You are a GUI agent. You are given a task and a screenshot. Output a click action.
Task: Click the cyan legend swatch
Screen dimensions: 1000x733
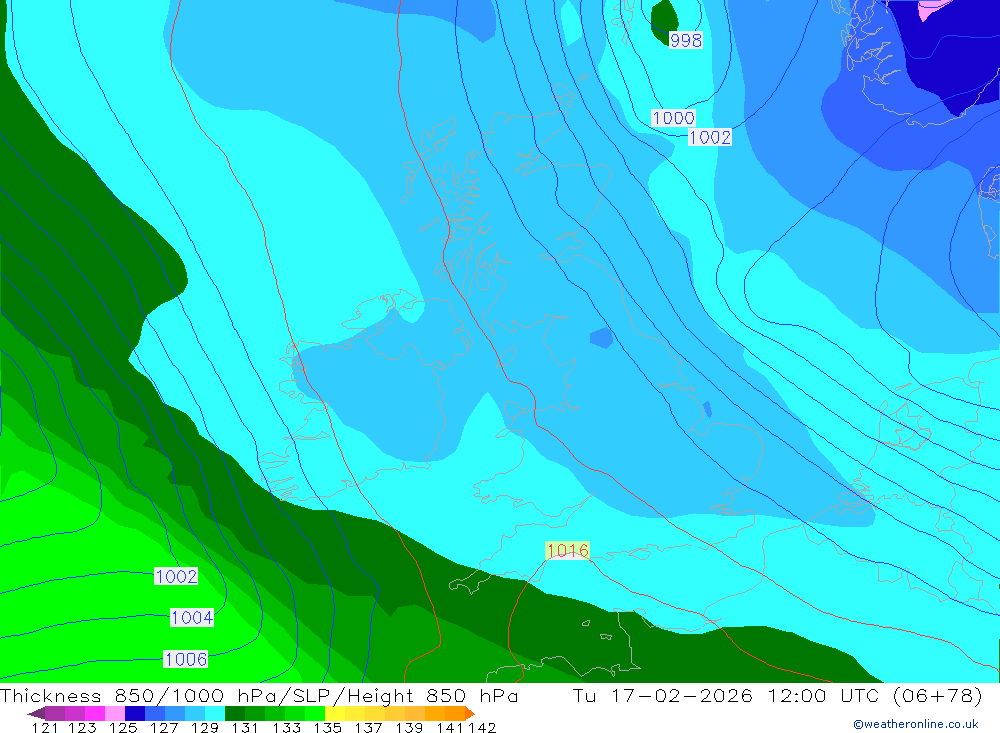pyautogui.click(x=215, y=713)
